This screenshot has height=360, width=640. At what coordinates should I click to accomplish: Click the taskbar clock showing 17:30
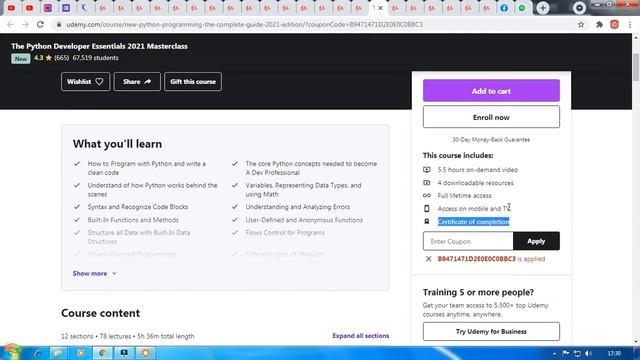tap(614, 353)
